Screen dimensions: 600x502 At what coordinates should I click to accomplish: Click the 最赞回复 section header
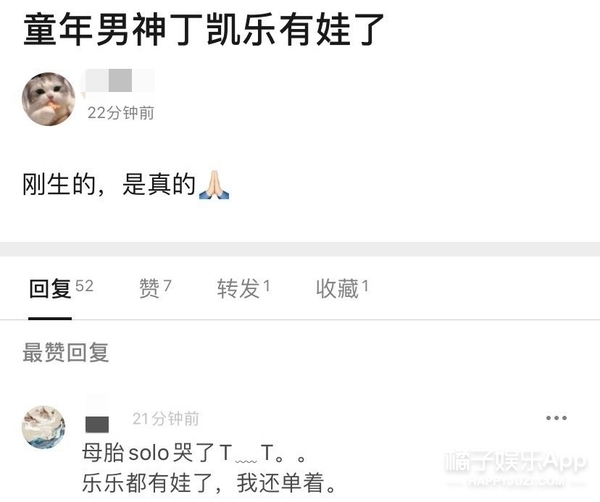point(65,352)
